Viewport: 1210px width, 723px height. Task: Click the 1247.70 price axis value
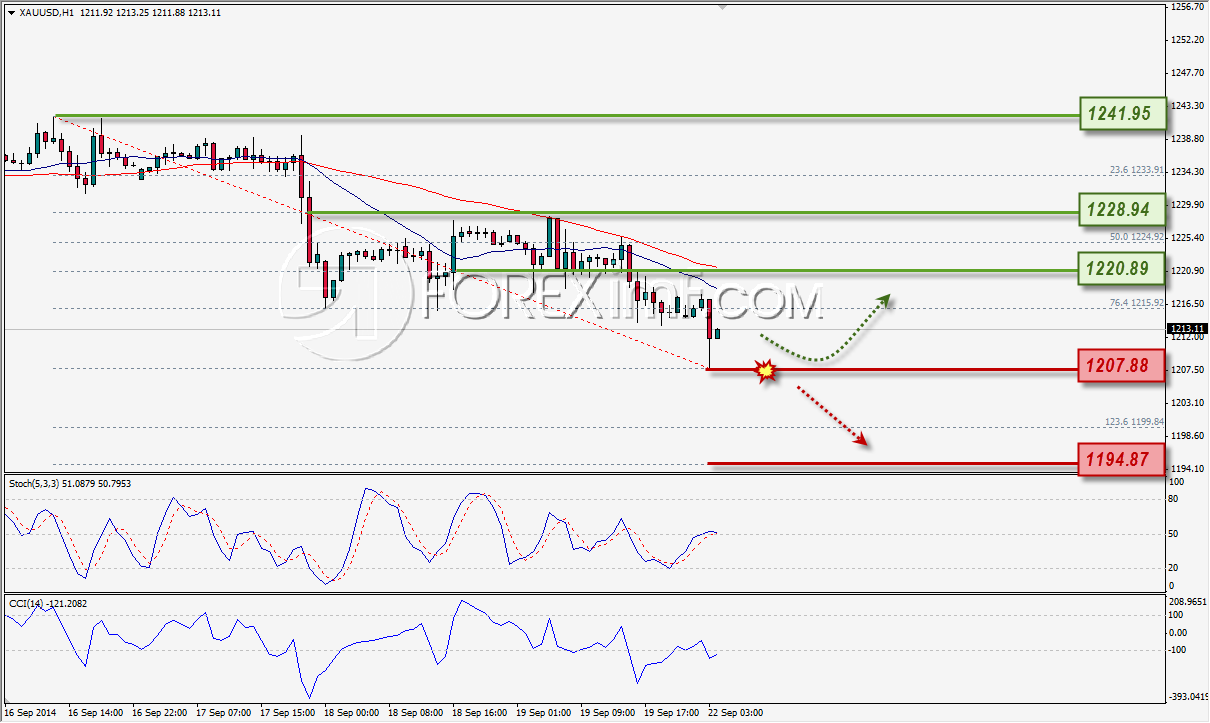pos(1187,72)
